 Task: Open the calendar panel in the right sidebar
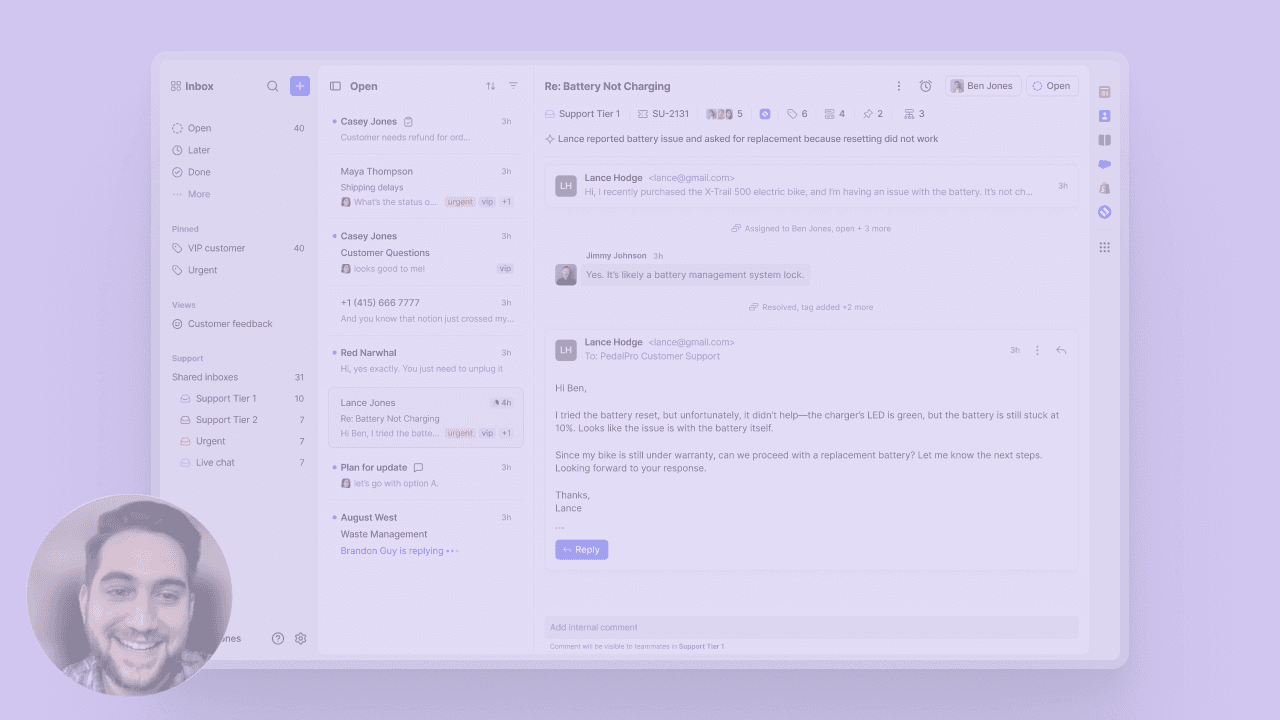coord(1104,91)
